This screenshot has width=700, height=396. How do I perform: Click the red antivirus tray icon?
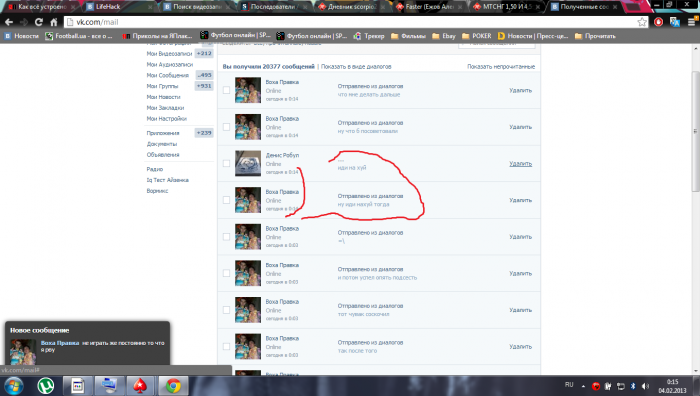[x=596, y=386]
